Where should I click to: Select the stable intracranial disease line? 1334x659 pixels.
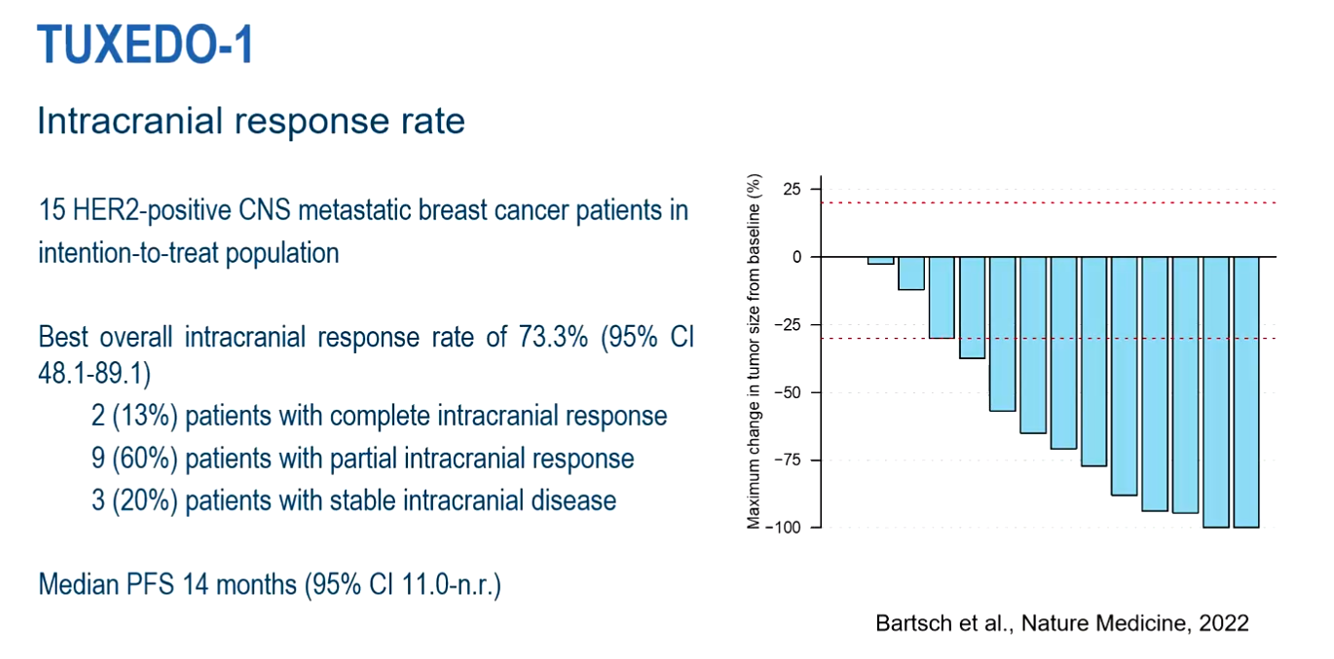tap(353, 499)
